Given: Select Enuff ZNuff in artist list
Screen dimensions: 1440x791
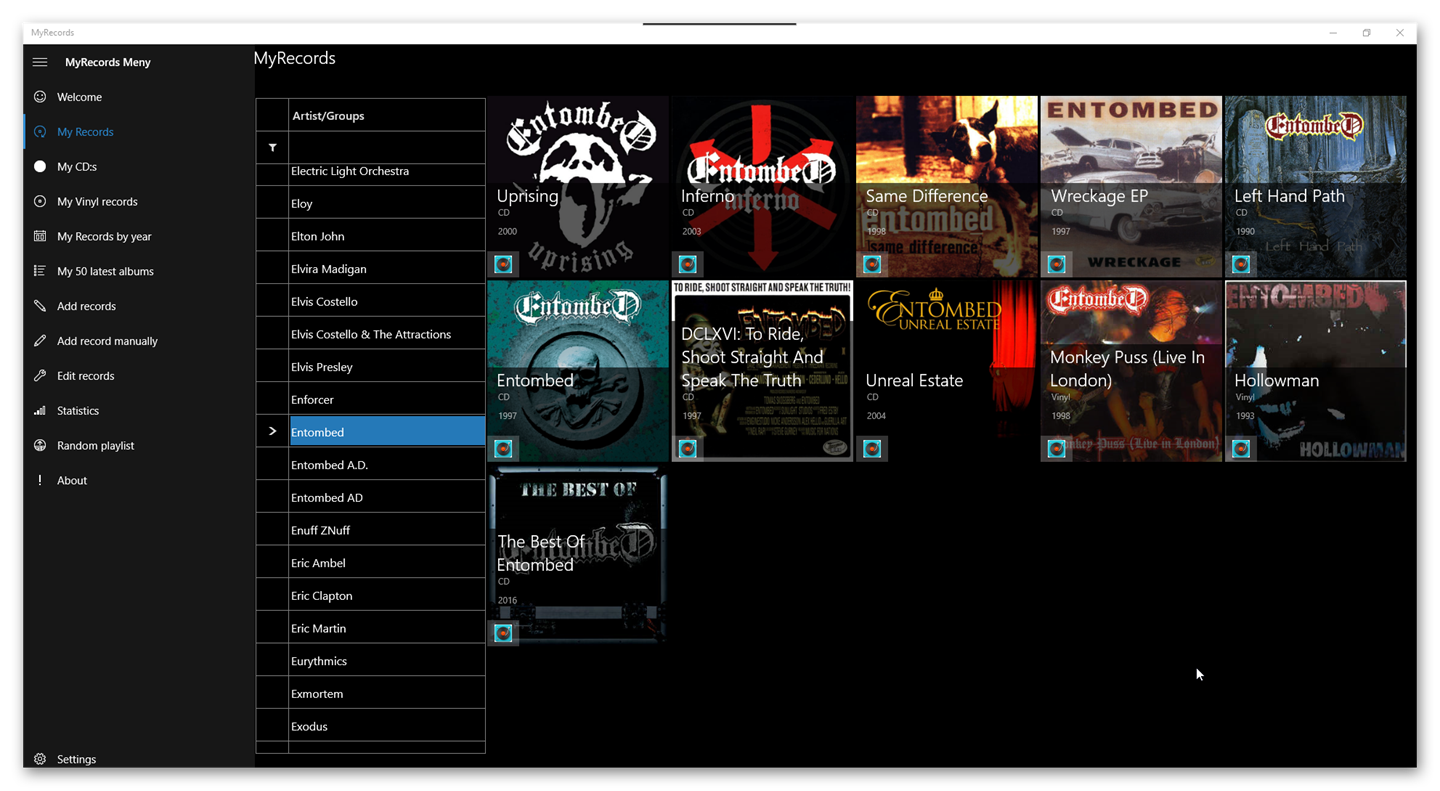Looking at the screenshot, I should (386, 530).
